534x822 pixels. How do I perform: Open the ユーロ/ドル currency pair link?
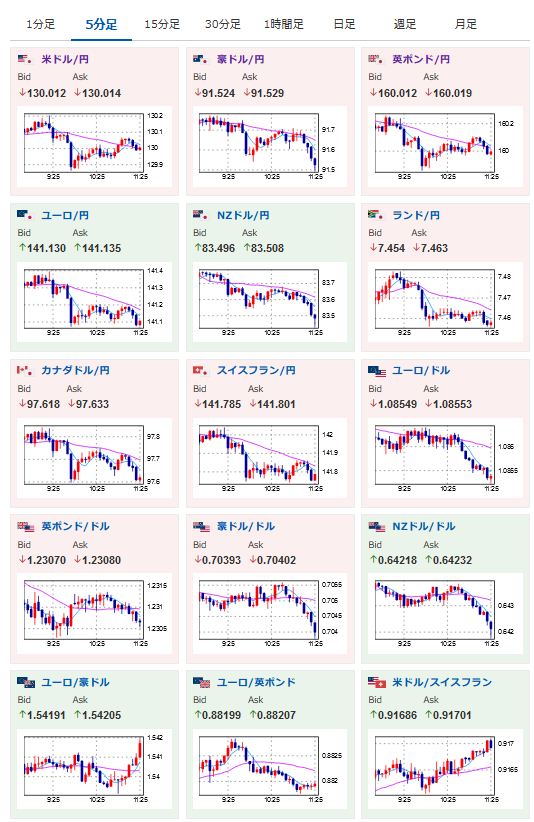point(421,371)
